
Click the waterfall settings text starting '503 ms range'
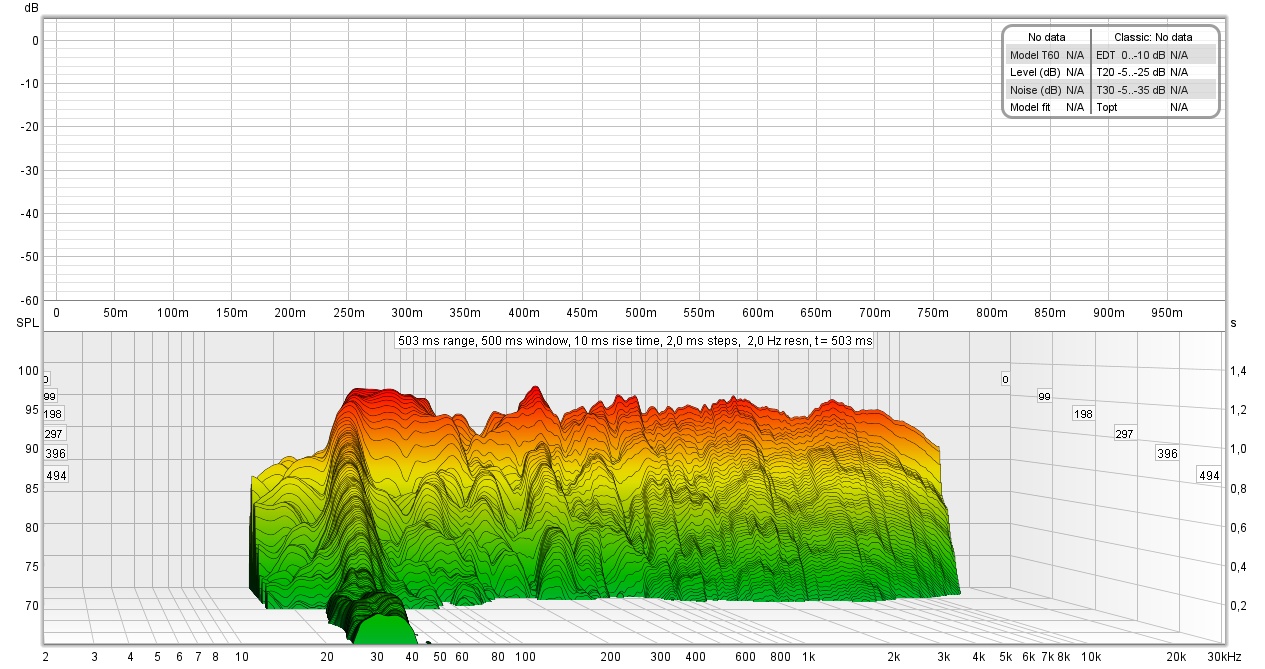pyautogui.click(x=635, y=341)
